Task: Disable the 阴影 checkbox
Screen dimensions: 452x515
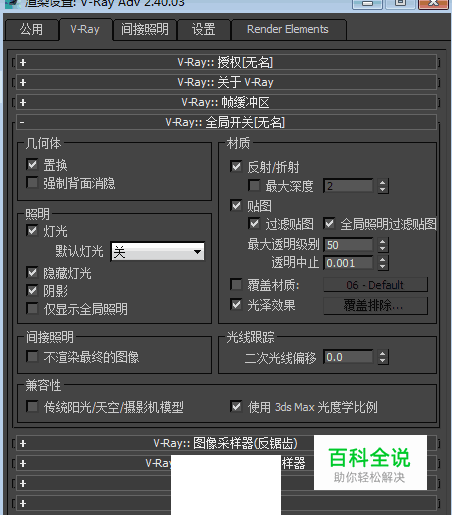Action: [32, 291]
